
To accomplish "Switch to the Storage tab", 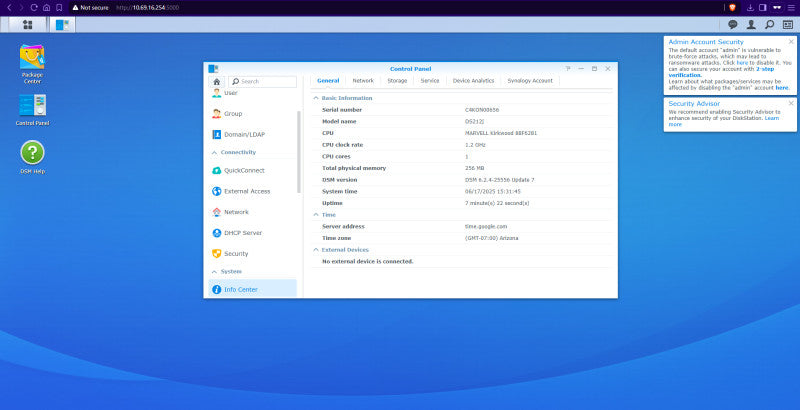I will [397, 81].
